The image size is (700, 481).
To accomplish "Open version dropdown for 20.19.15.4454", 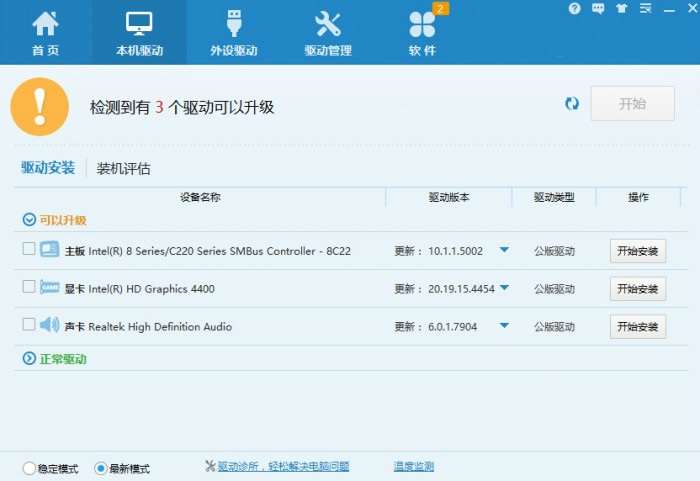I will tap(504, 288).
